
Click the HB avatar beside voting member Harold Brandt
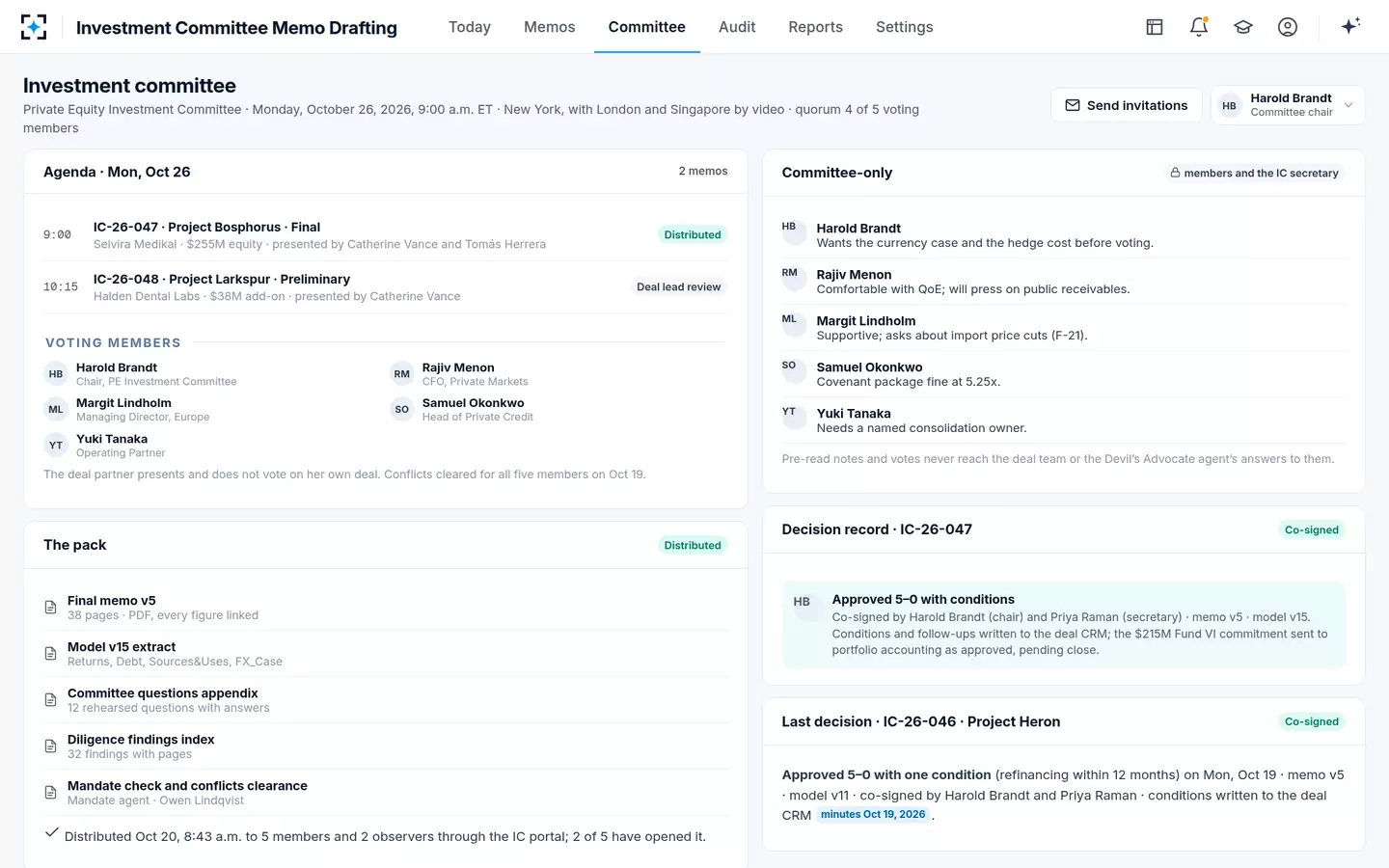(56, 374)
